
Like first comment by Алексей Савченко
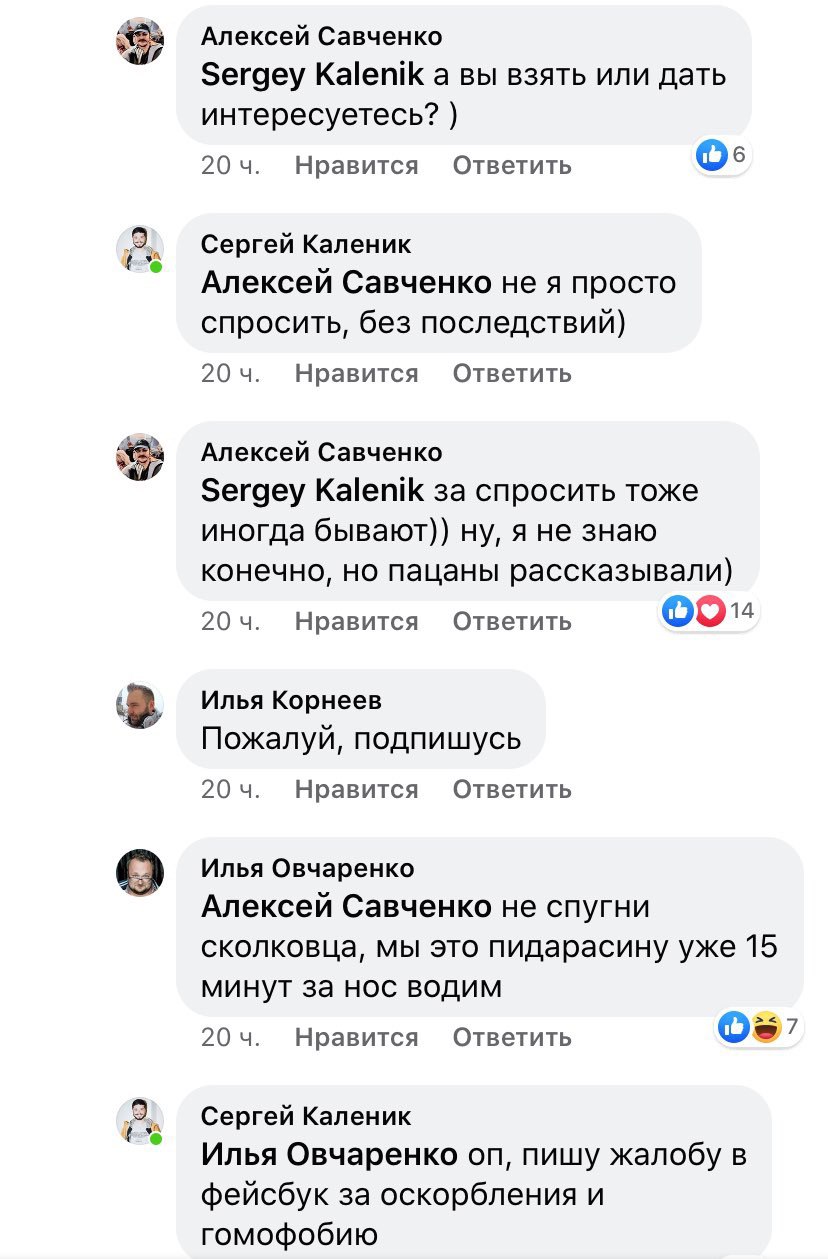[x=356, y=165]
